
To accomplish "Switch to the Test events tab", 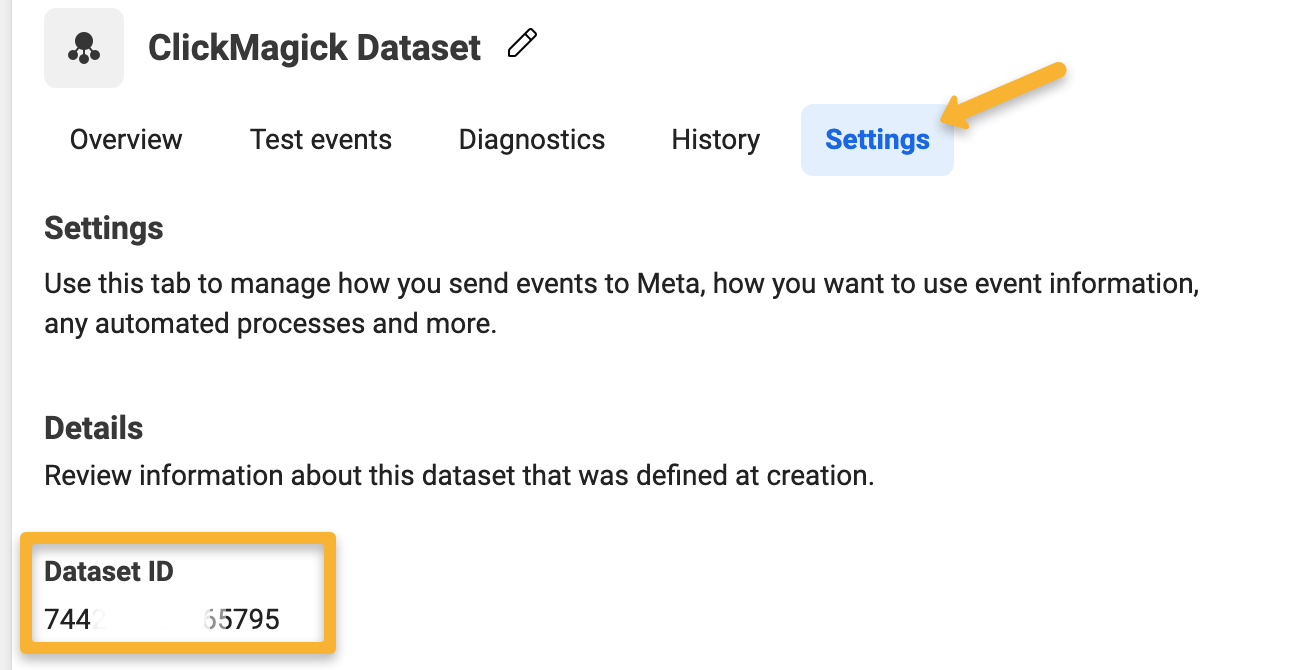I will coord(321,140).
